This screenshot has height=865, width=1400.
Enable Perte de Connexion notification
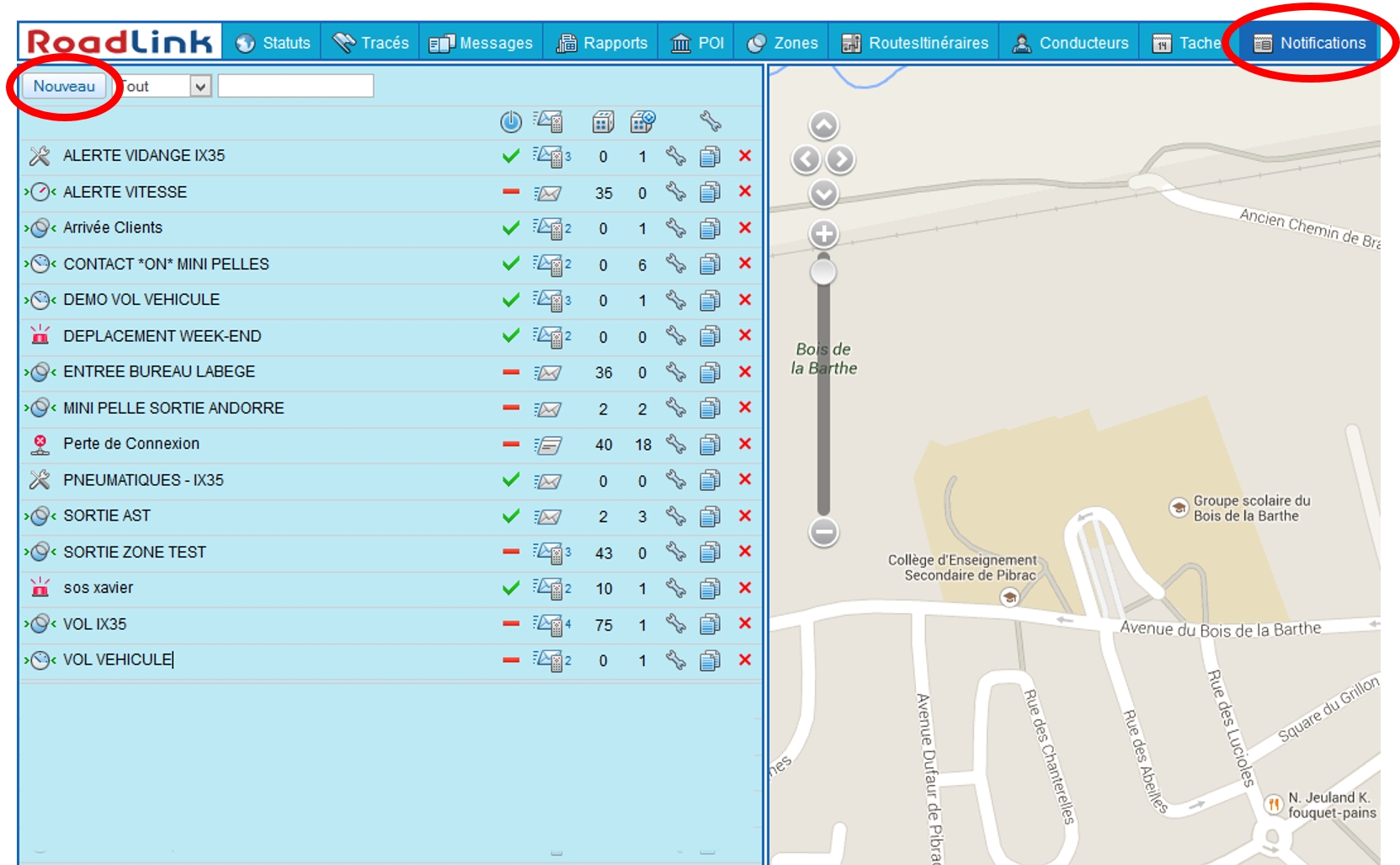(511, 444)
